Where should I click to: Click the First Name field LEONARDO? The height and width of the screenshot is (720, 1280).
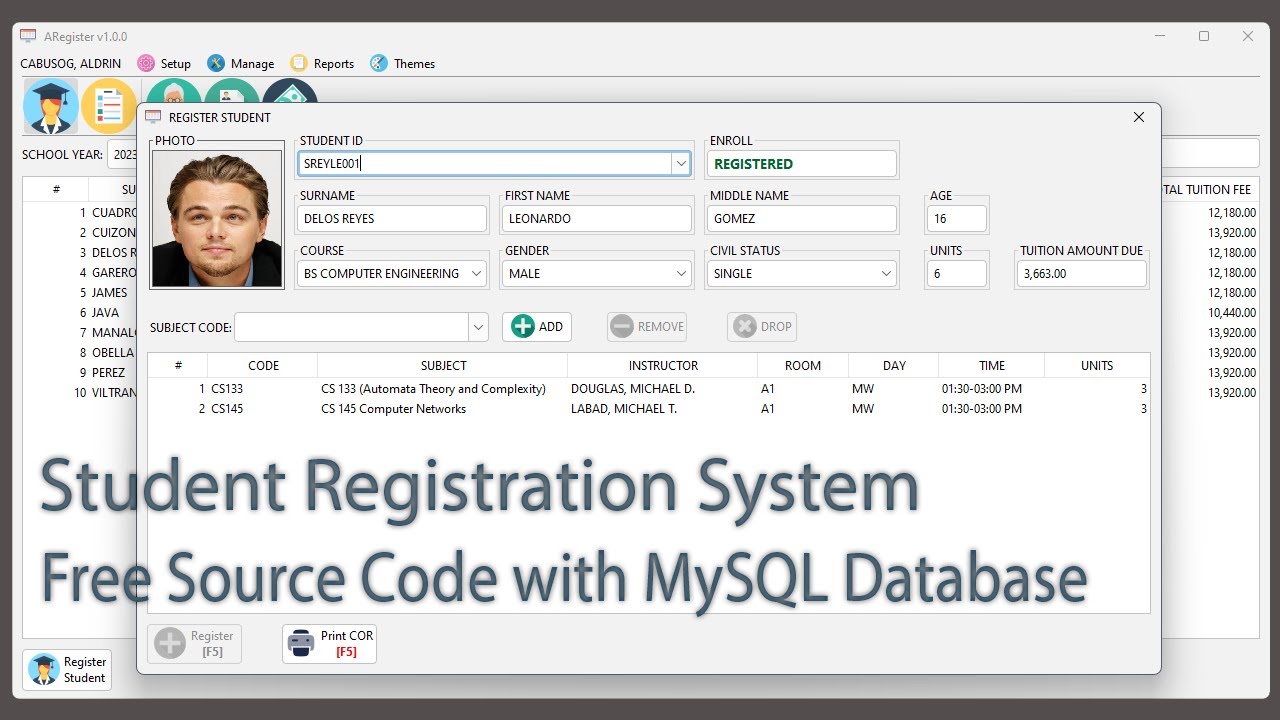[x=597, y=218]
